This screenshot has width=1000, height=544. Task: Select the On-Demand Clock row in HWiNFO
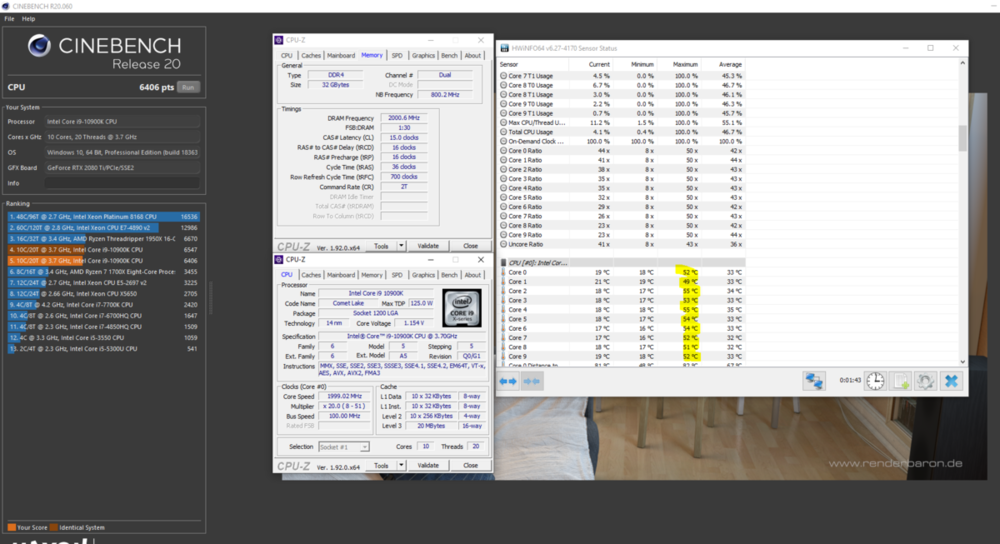pyautogui.click(x=622, y=142)
